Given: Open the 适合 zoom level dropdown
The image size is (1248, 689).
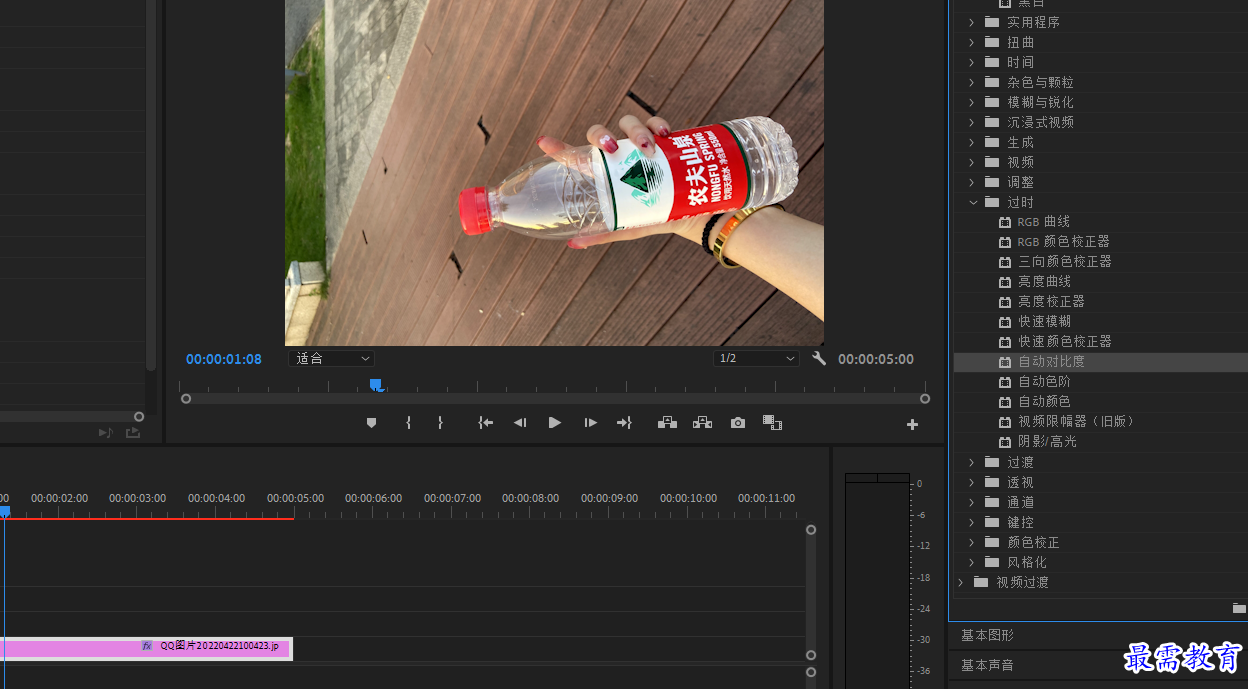Looking at the screenshot, I should (x=331, y=358).
